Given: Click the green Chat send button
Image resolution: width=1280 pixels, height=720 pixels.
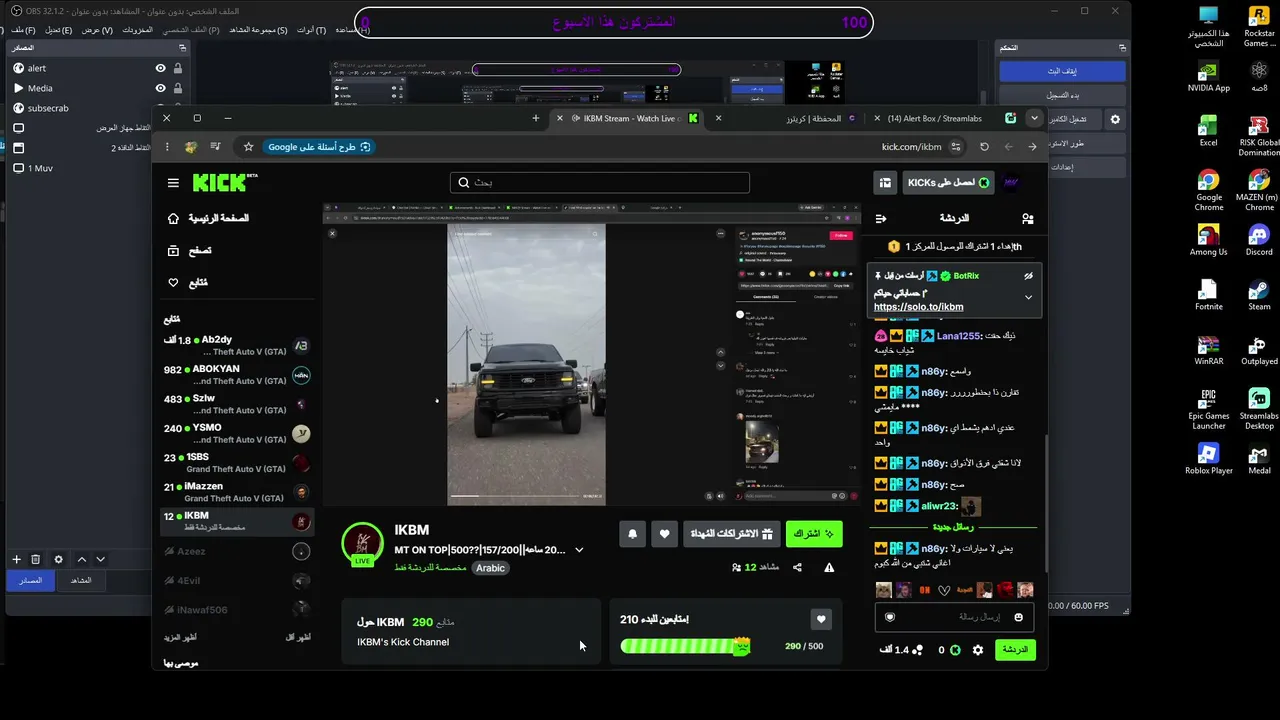Looking at the screenshot, I should pos(1015,650).
